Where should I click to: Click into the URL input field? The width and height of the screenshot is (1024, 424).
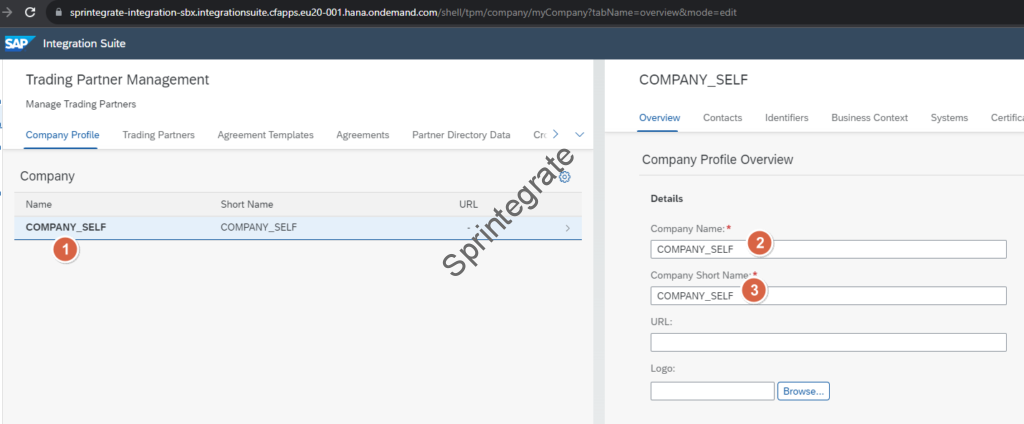(x=827, y=343)
